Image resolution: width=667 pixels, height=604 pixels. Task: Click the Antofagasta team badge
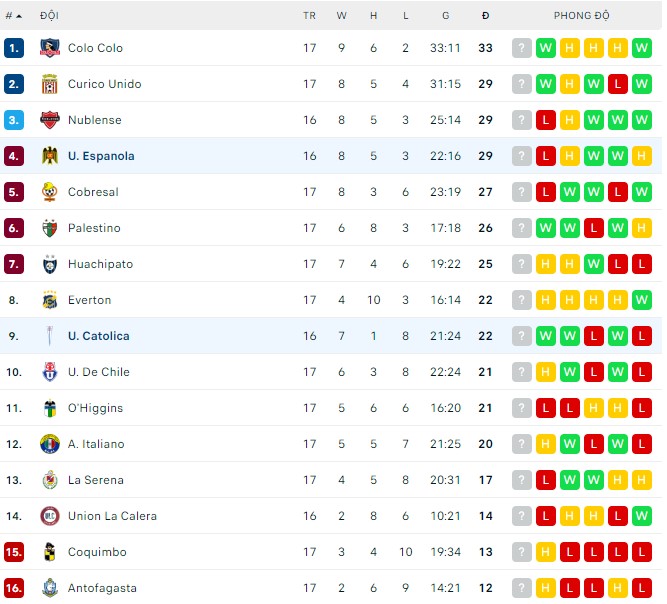pos(50,588)
